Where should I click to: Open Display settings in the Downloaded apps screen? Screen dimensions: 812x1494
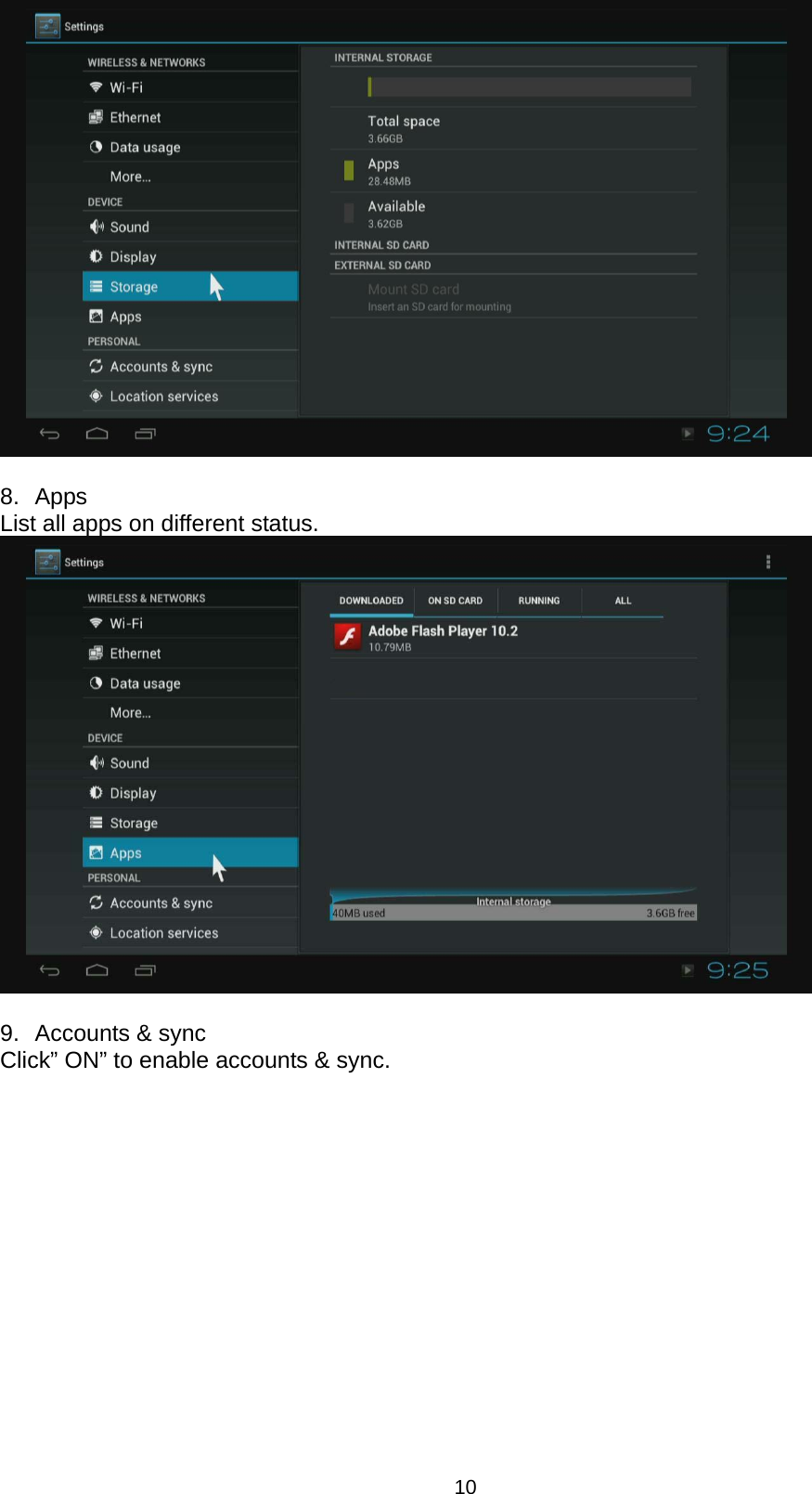pos(190,793)
